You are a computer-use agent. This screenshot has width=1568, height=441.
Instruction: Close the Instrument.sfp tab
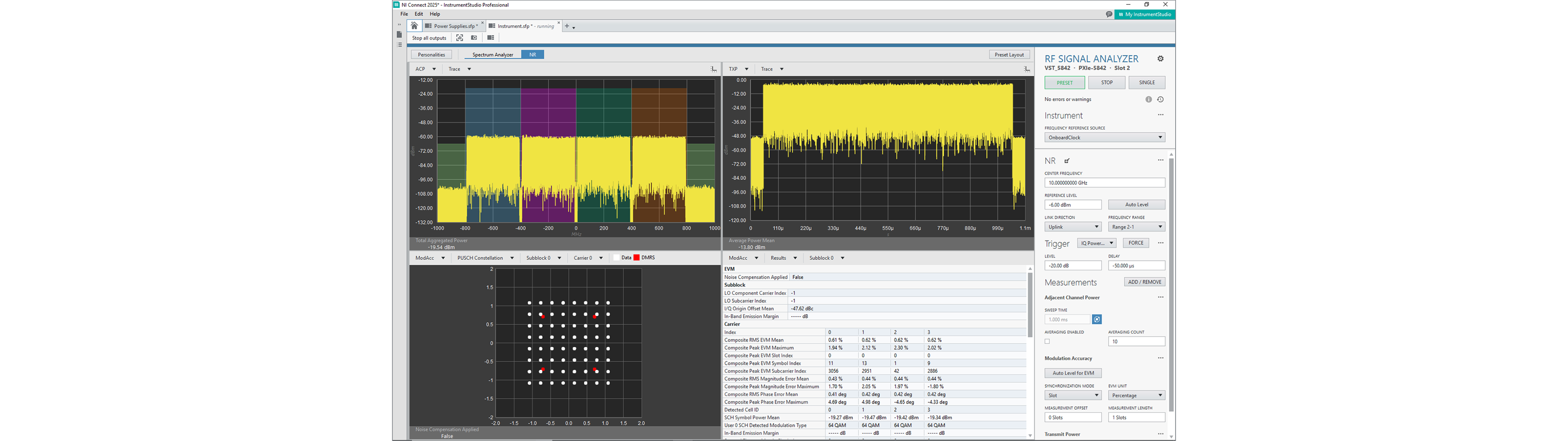[559, 23]
